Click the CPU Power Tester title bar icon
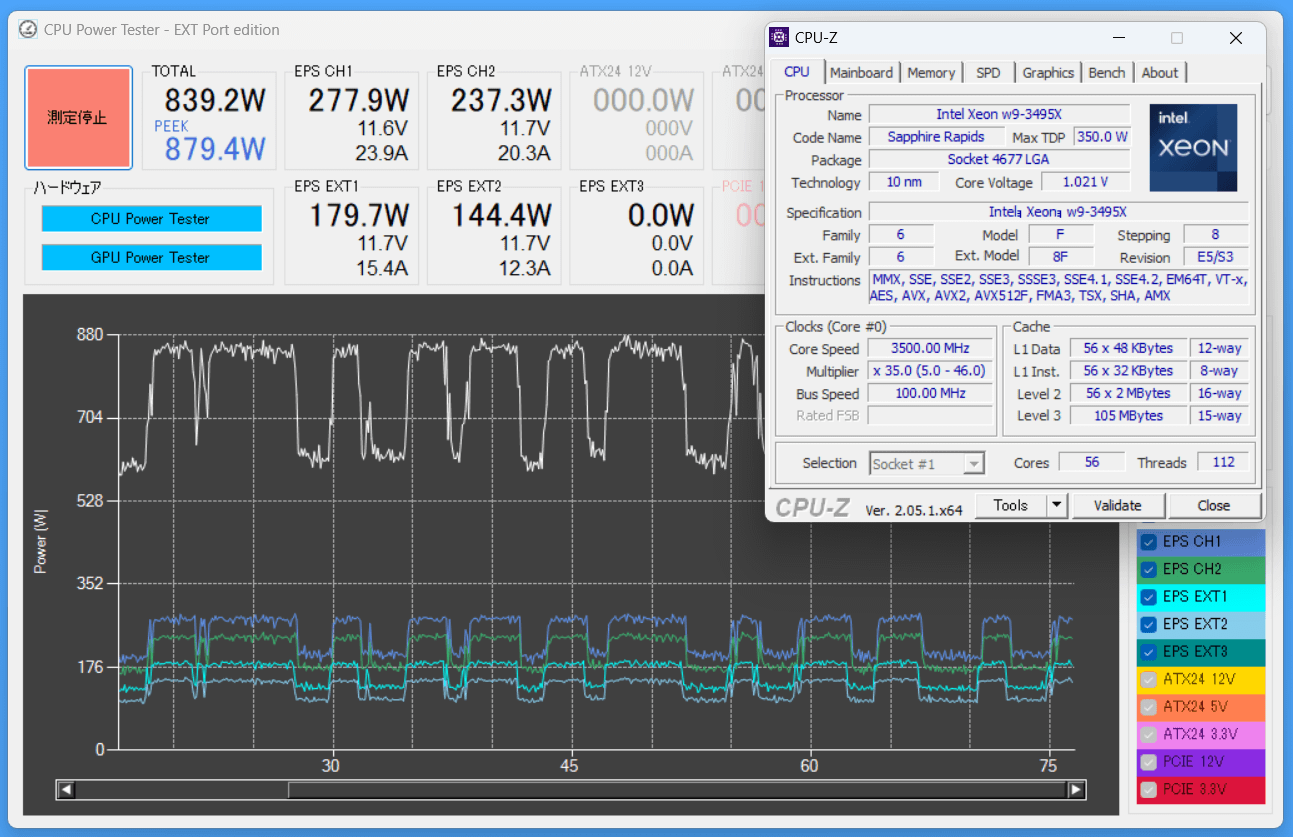 tap(29, 29)
